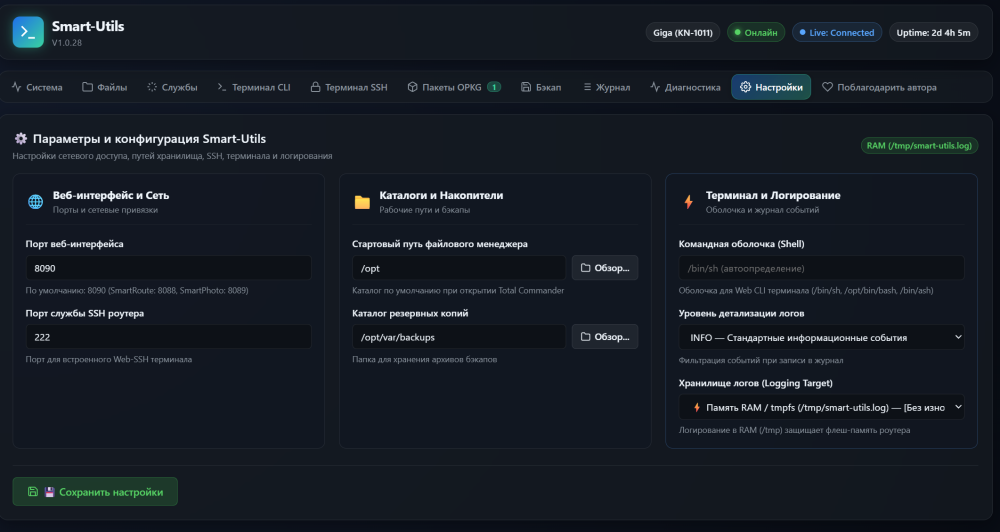Open the Бэкап tab
1000x532 pixels.
(541, 87)
